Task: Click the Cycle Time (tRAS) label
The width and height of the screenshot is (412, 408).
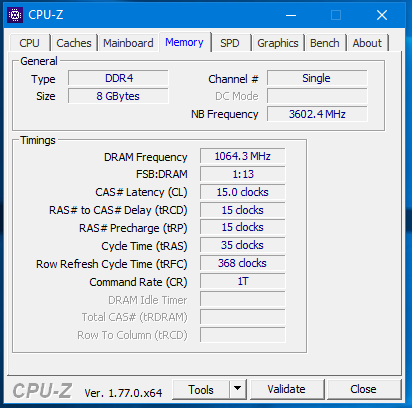Action: pos(144,246)
